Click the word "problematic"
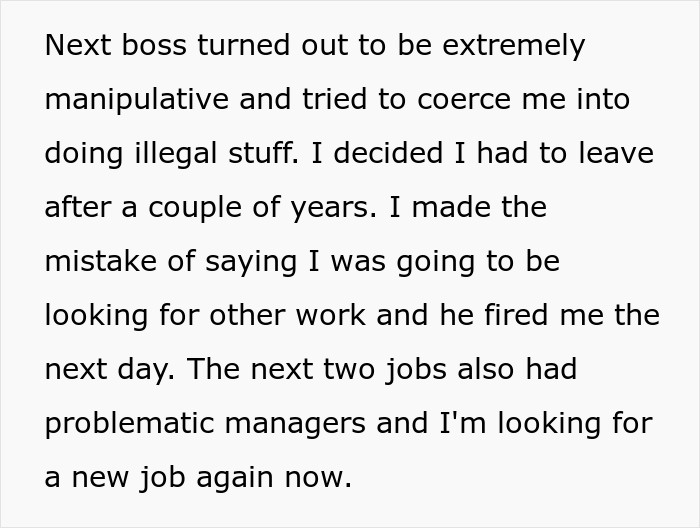700x528 pixels. pos(129,424)
